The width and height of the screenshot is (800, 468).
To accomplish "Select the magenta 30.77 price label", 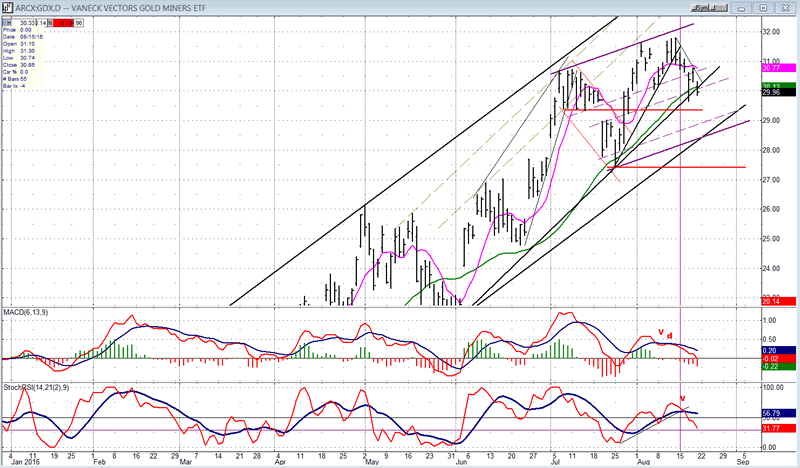I will 775,67.
